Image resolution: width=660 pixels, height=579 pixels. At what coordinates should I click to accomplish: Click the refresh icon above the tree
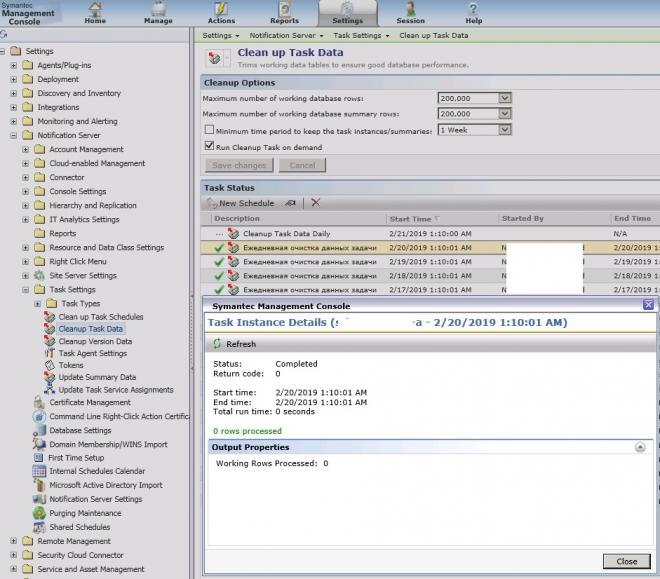[4, 35]
